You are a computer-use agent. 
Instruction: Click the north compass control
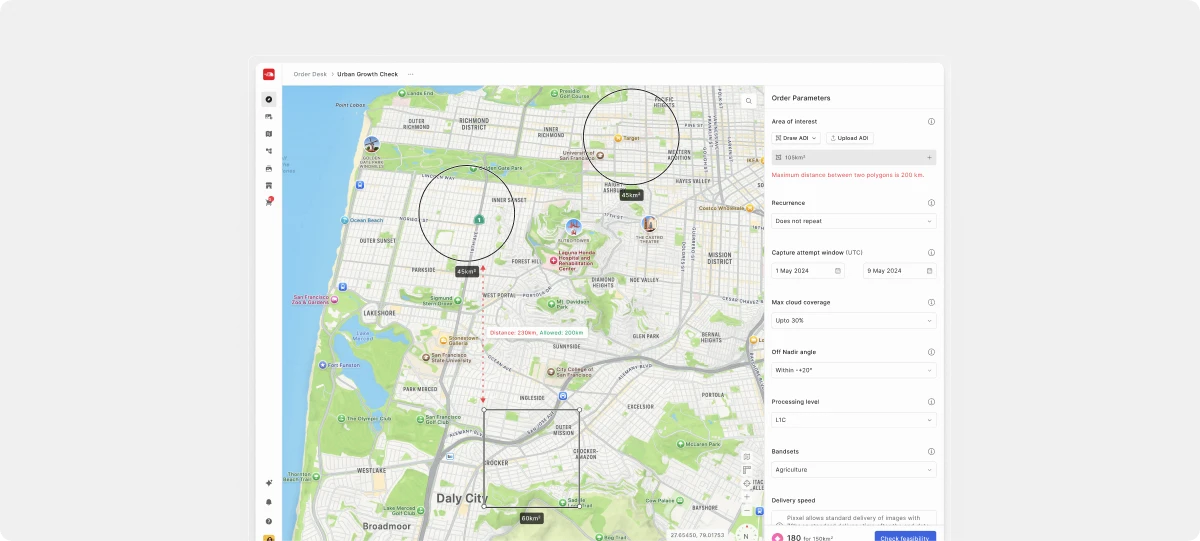(x=747, y=534)
